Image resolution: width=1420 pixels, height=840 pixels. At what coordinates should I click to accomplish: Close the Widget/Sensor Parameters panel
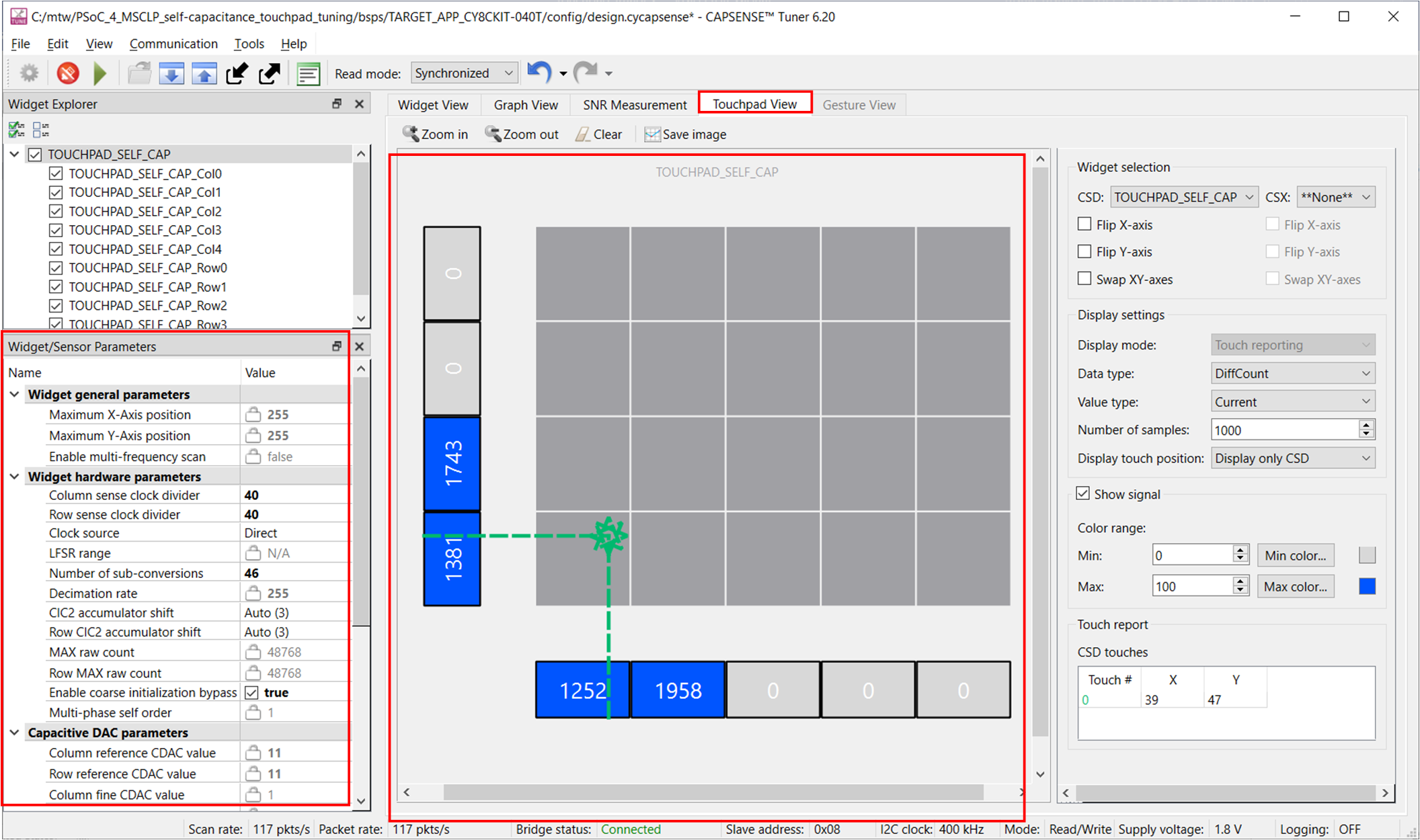click(x=359, y=346)
